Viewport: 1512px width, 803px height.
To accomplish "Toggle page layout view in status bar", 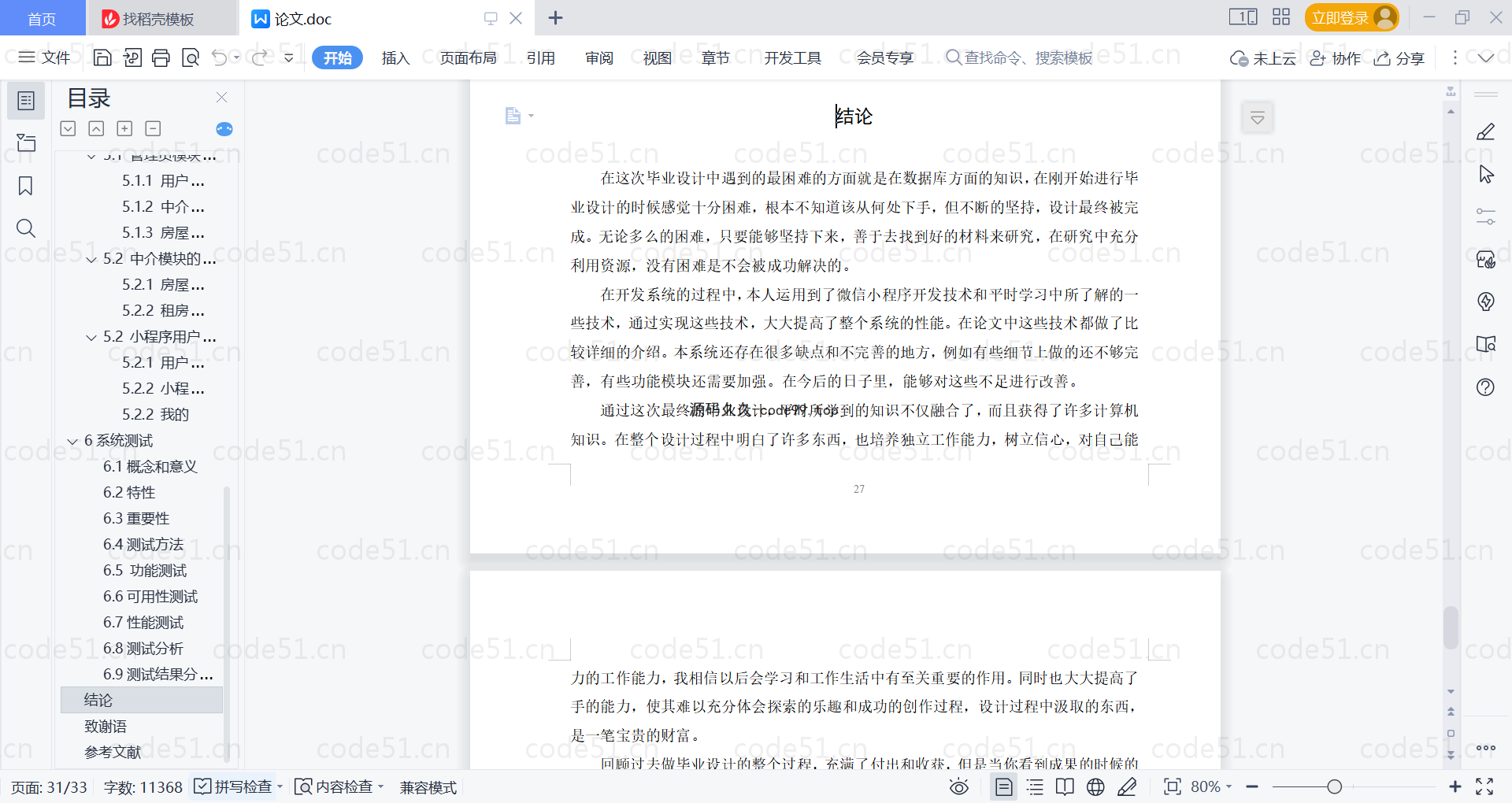I will tap(1004, 786).
